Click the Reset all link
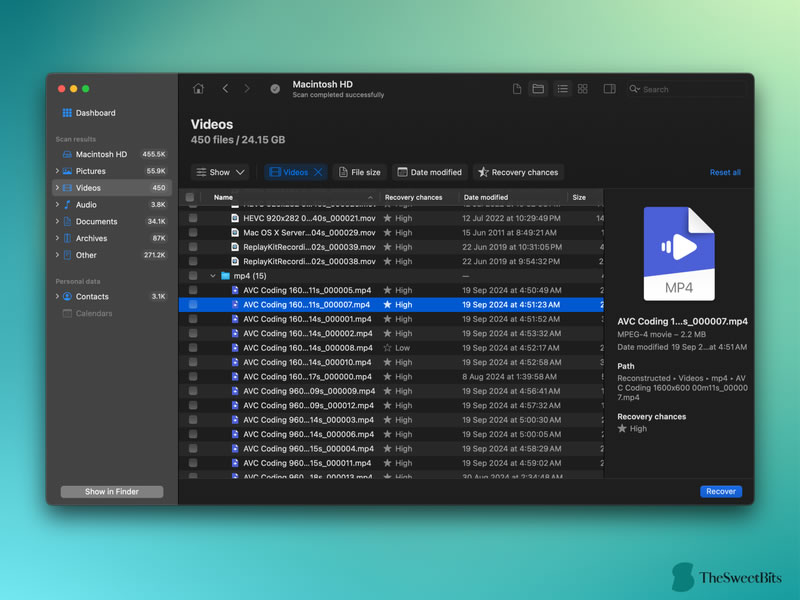 pos(725,172)
